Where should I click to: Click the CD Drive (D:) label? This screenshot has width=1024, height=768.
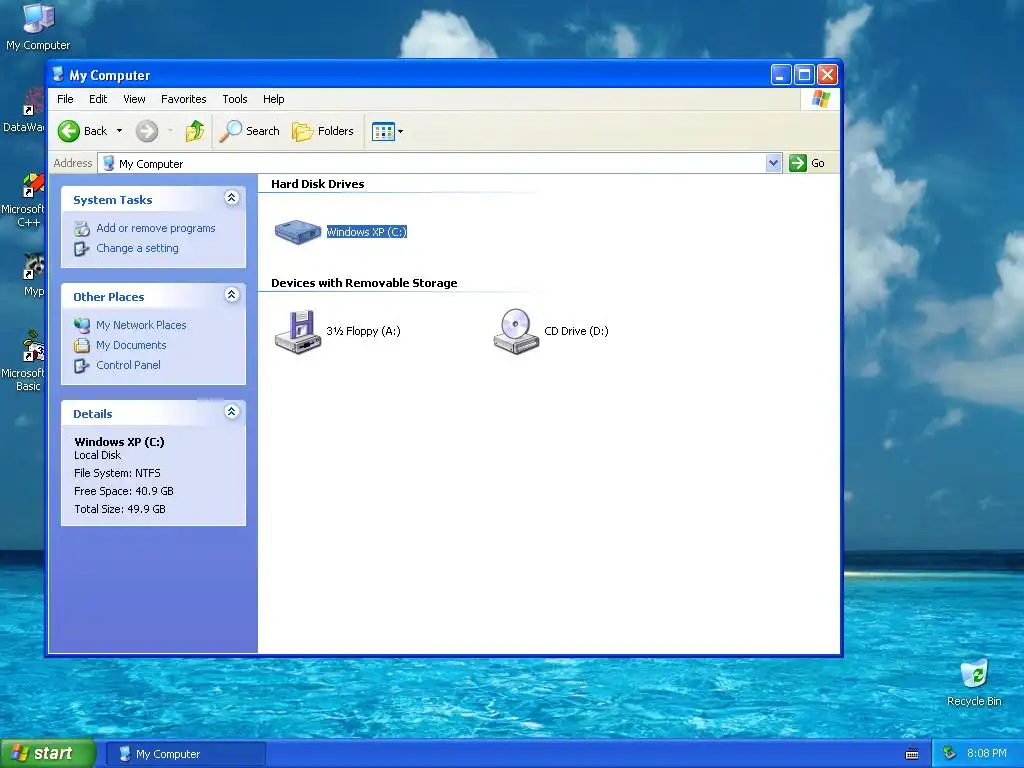coord(576,331)
